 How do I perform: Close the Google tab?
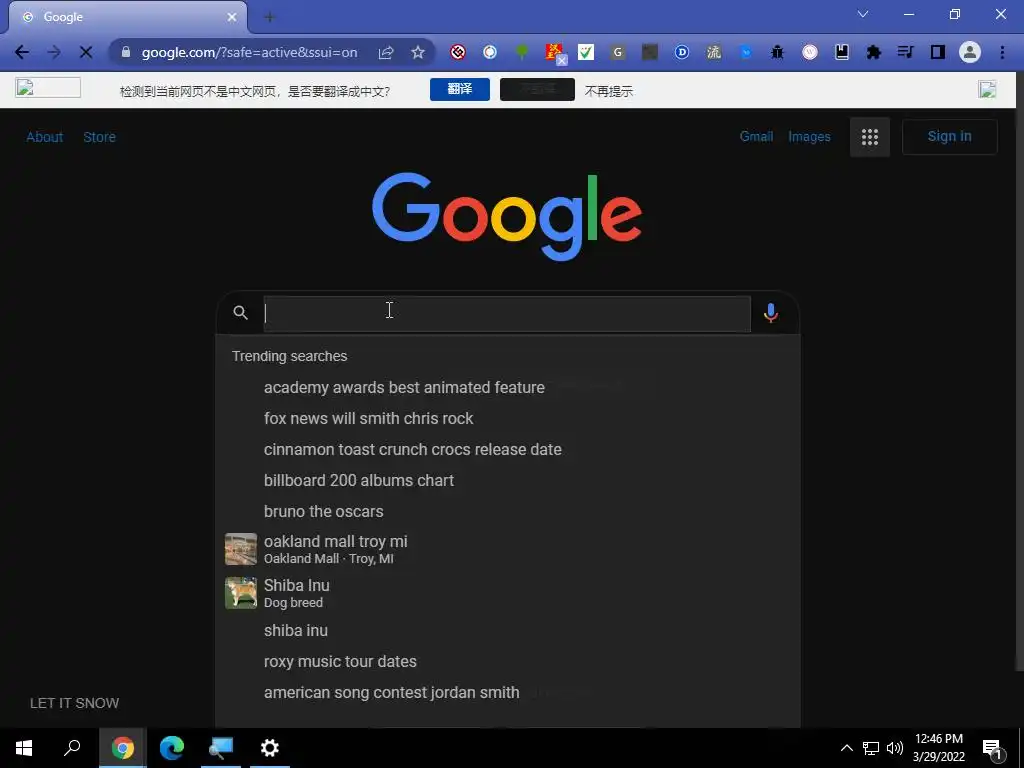tap(232, 17)
